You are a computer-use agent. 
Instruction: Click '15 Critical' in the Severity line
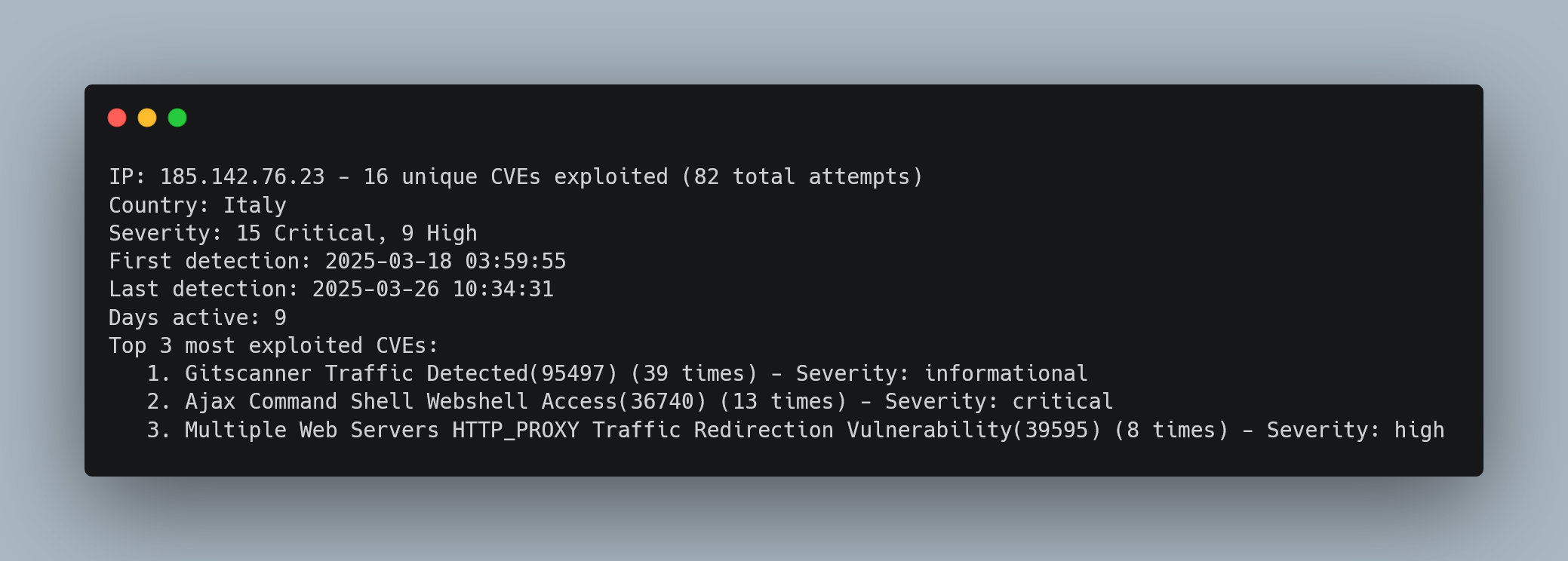[x=306, y=233]
